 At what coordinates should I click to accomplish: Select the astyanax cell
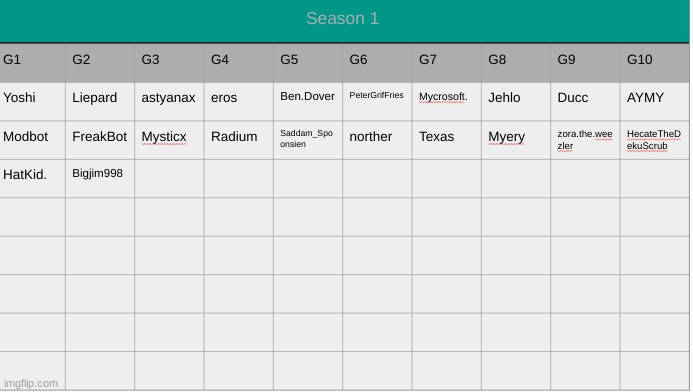point(169,102)
